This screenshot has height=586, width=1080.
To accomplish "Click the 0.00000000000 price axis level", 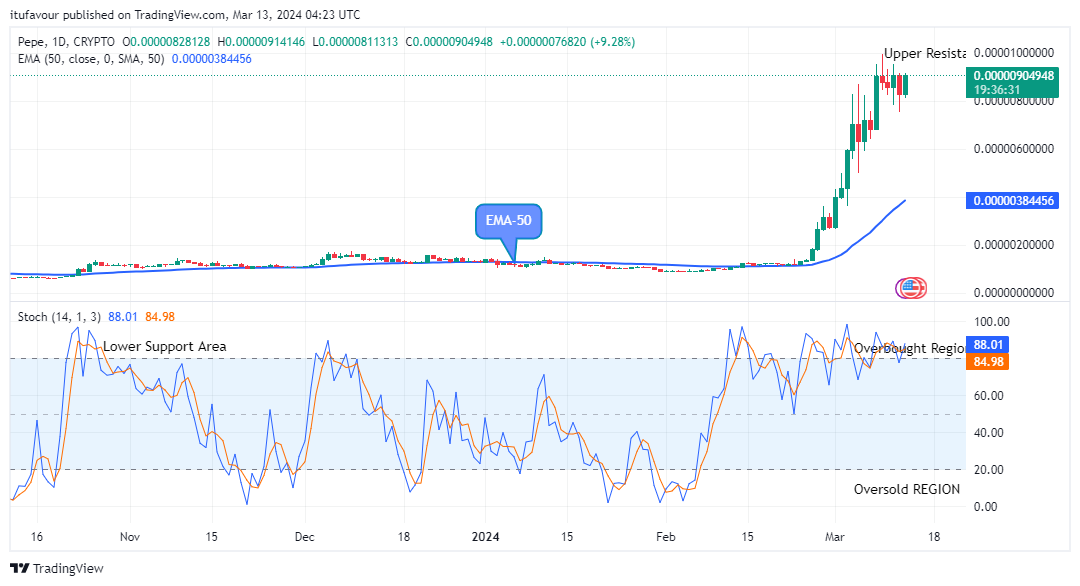I will 1013,293.
